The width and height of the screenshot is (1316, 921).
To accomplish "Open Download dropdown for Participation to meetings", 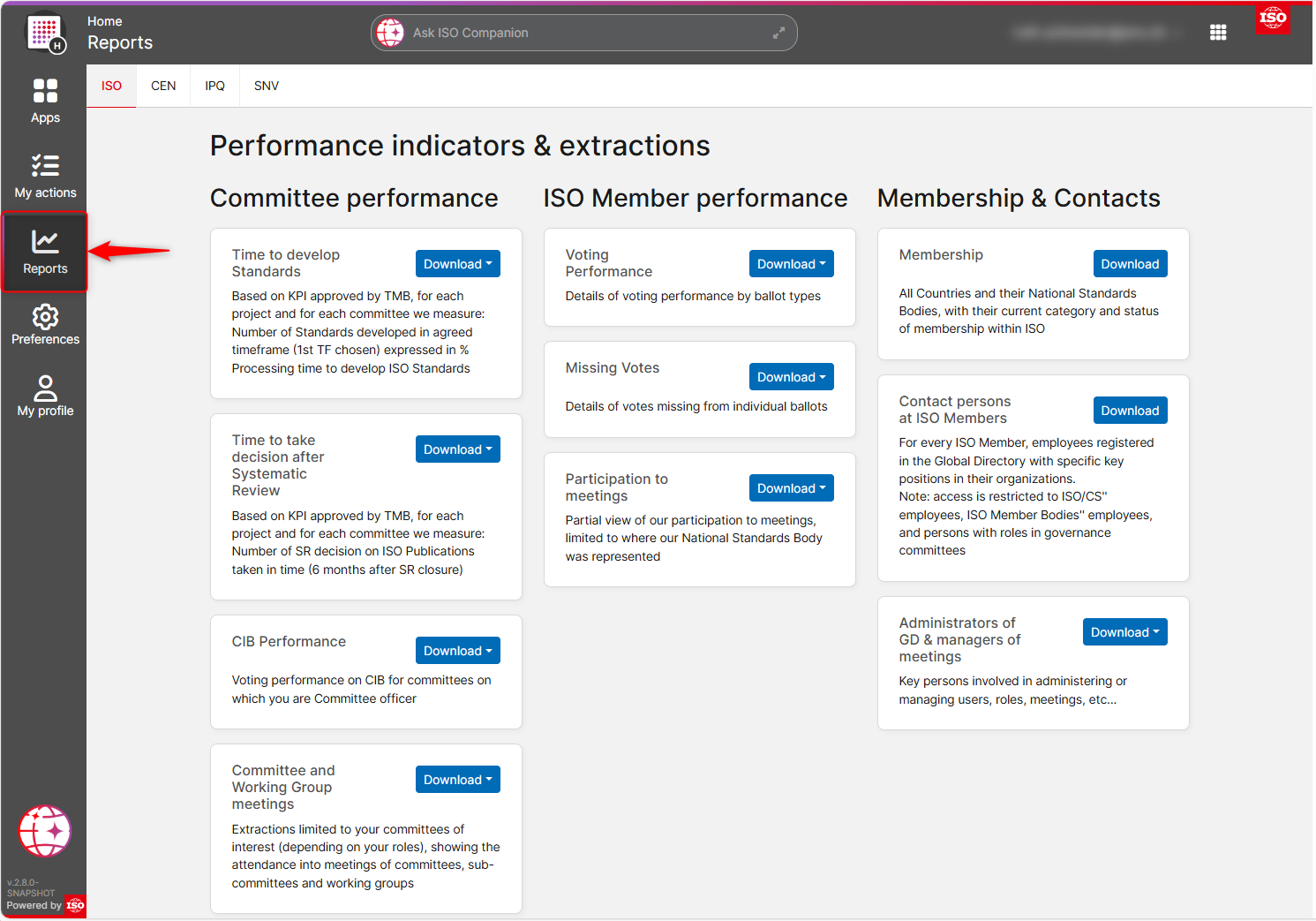I will click(792, 488).
